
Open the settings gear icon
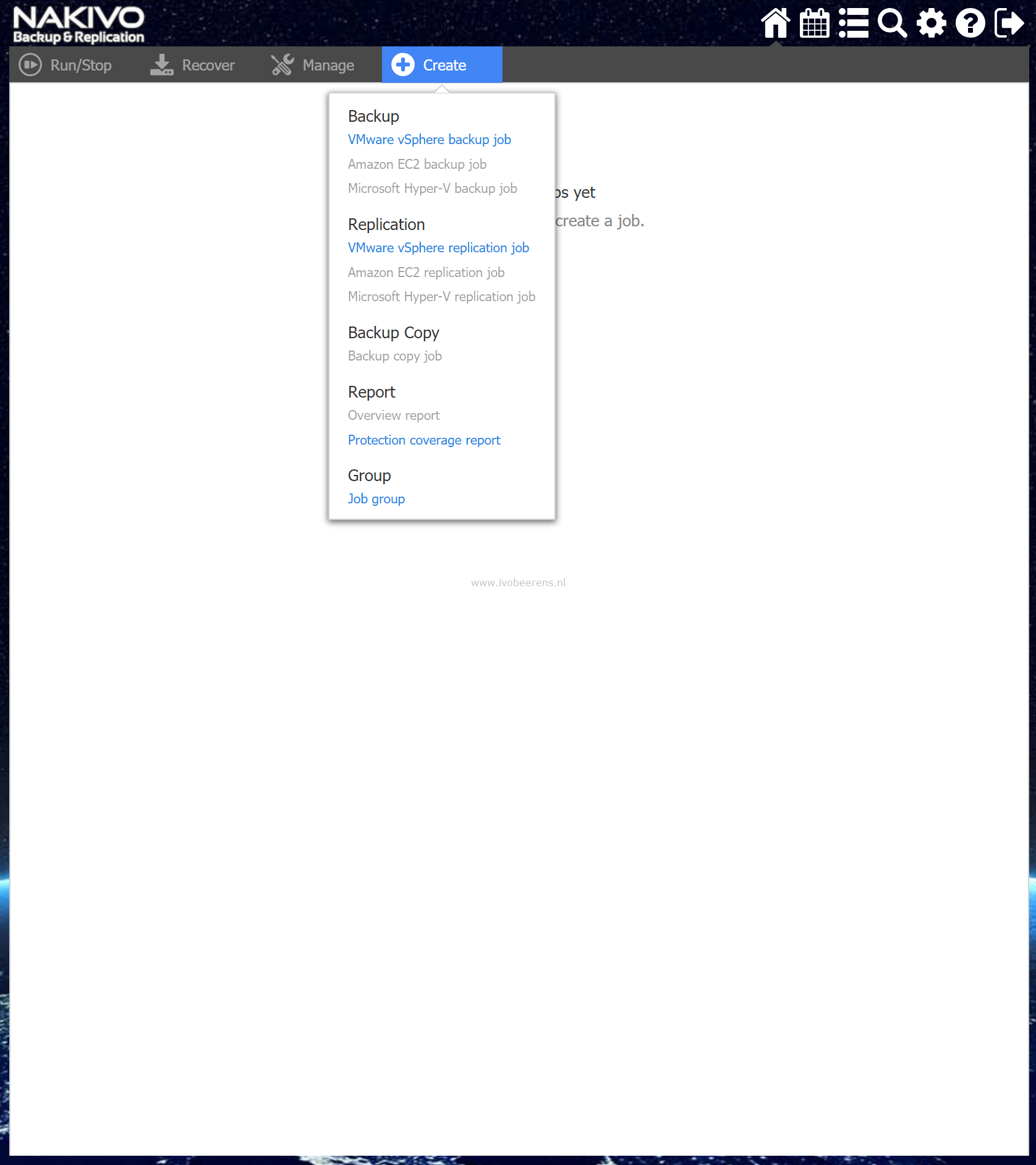coord(932,23)
